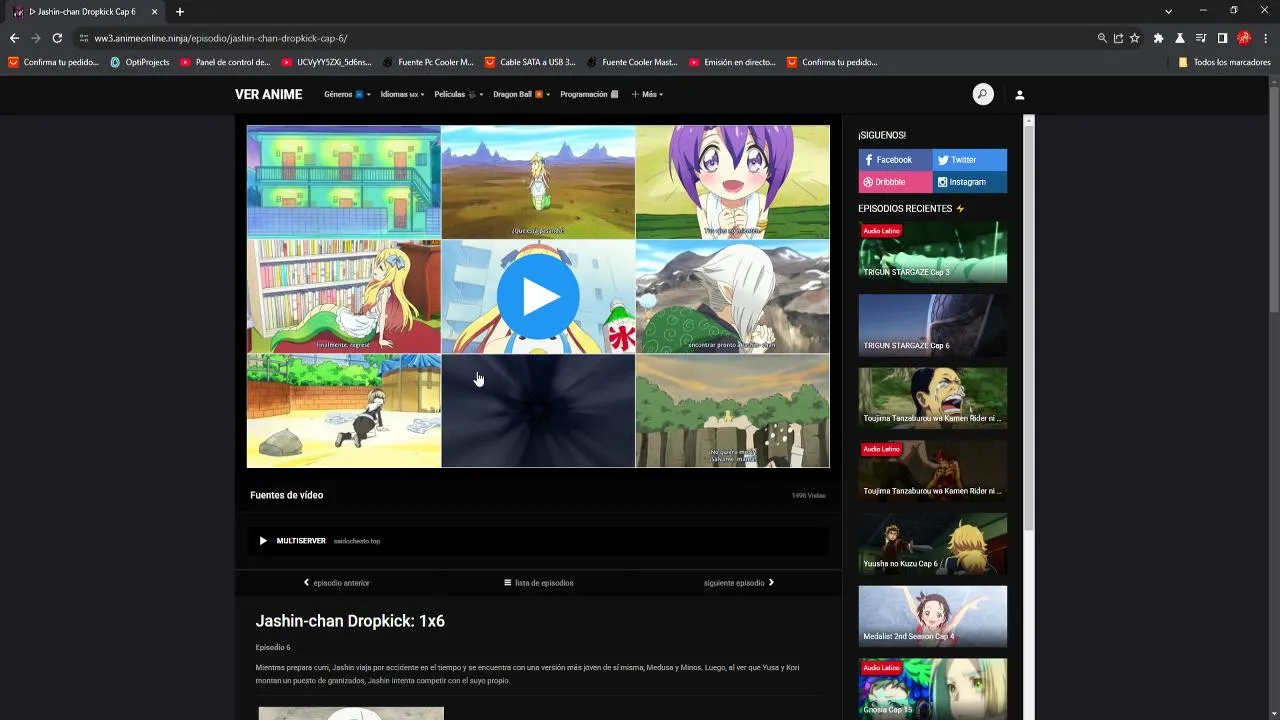
Task: Go to siguiente episodio
Action: tap(739, 583)
